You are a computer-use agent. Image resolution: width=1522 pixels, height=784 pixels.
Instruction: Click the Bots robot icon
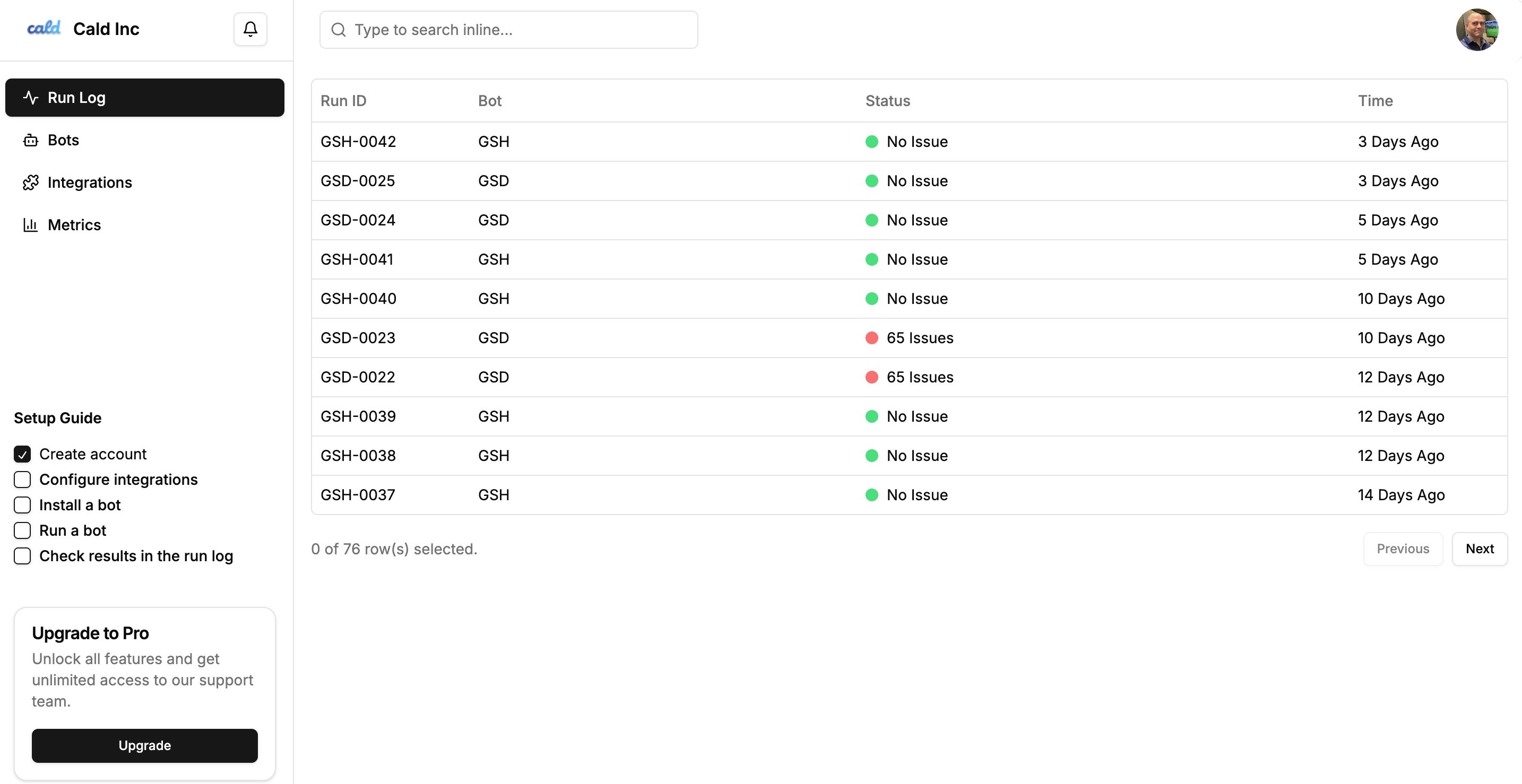click(x=30, y=141)
